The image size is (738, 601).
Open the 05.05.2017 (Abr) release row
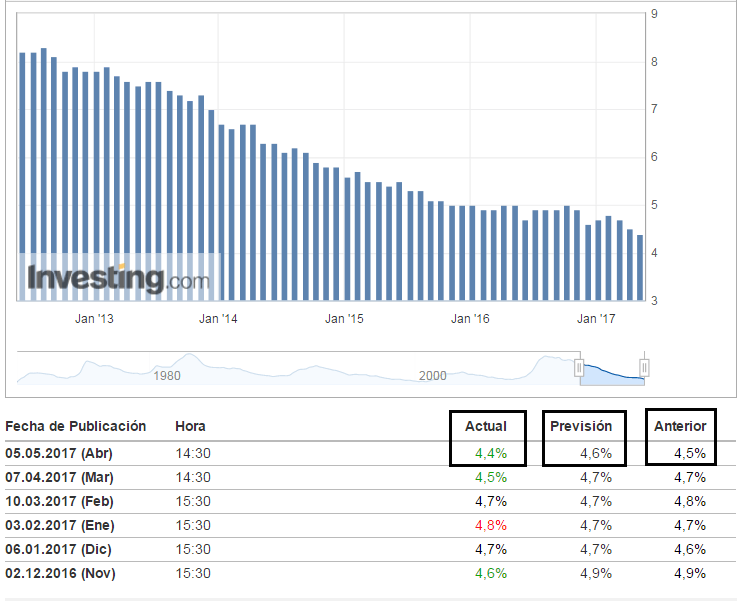pyautogui.click(x=60, y=453)
